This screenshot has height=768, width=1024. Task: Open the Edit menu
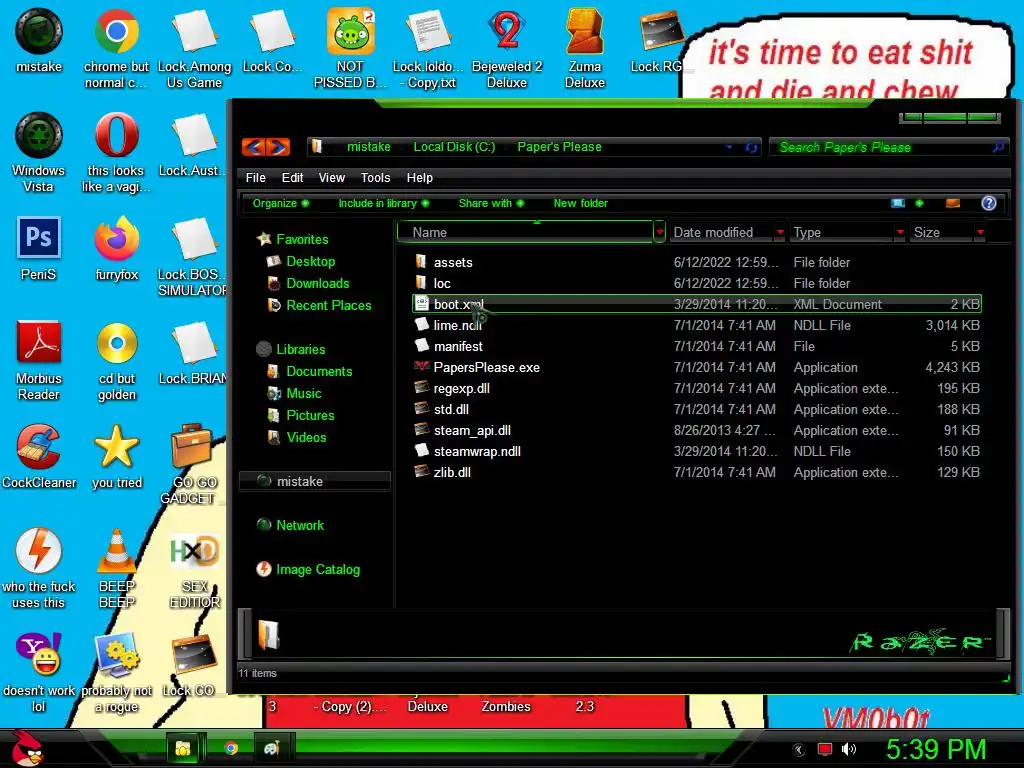tap(292, 178)
